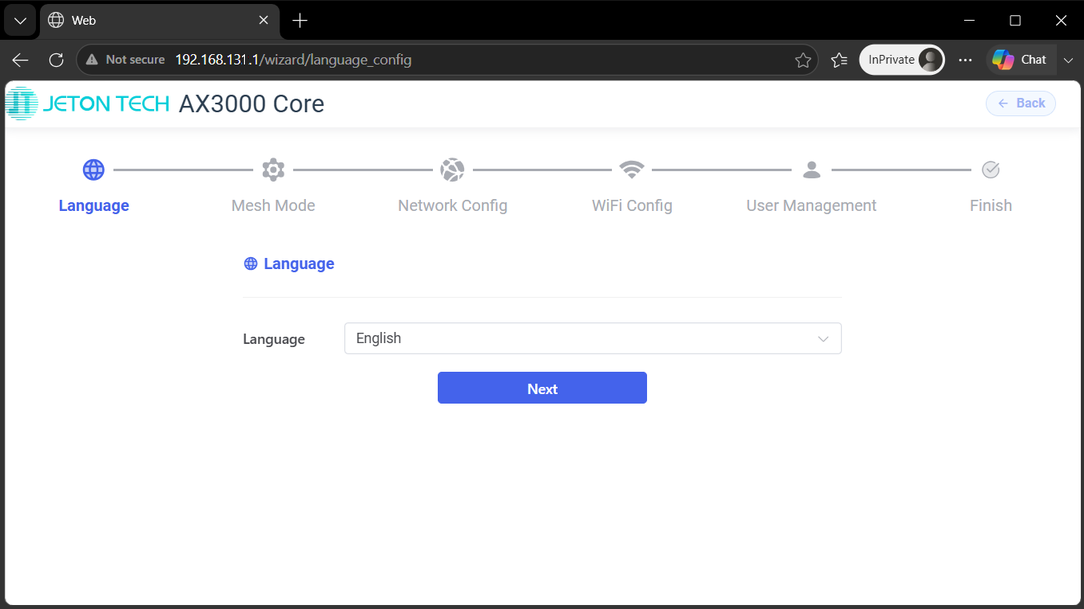Reload the page with the refresh icon
Screen dimensions: 1084x609
pyautogui.click(x=56, y=60)
